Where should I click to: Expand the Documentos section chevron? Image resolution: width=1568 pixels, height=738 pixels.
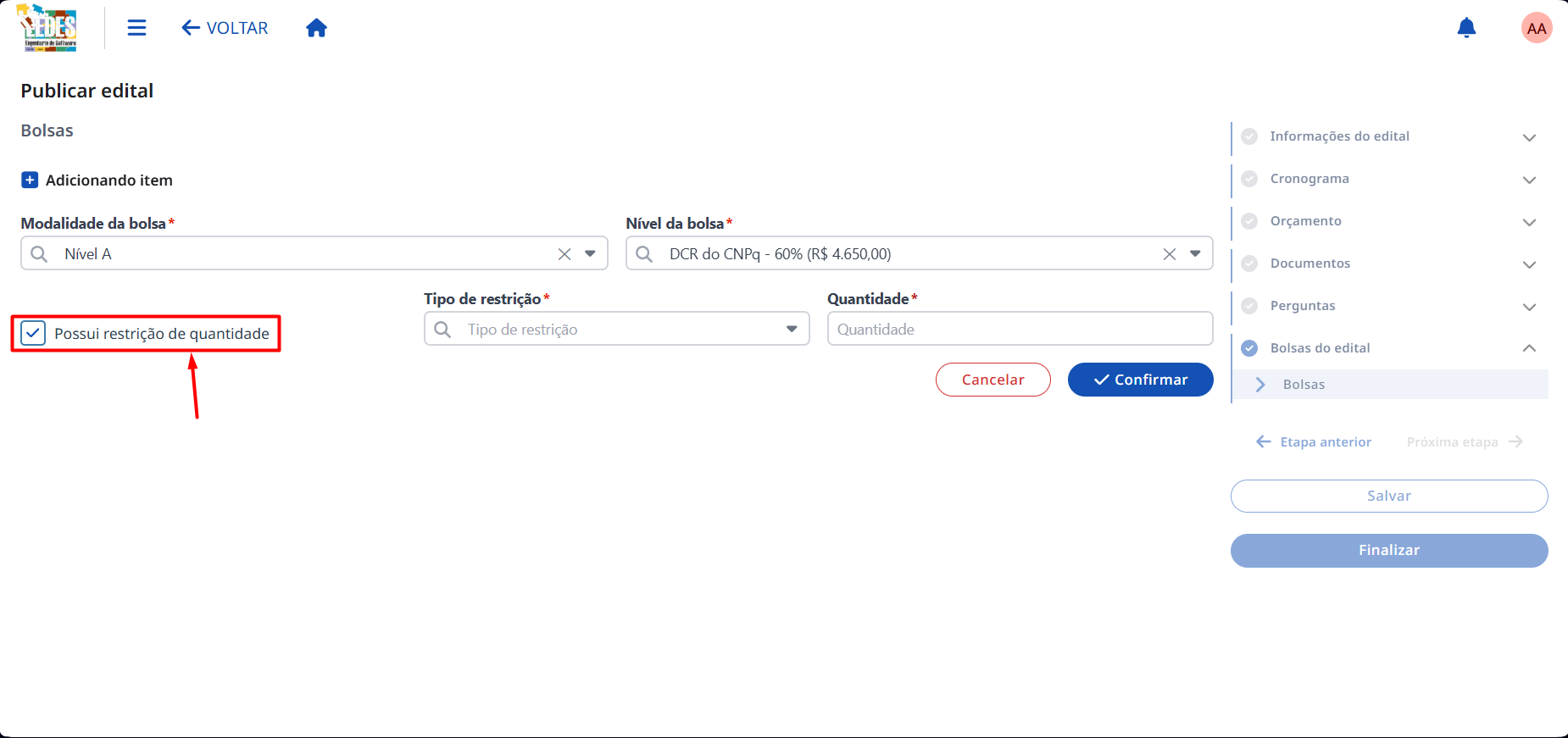(1529, 264)
